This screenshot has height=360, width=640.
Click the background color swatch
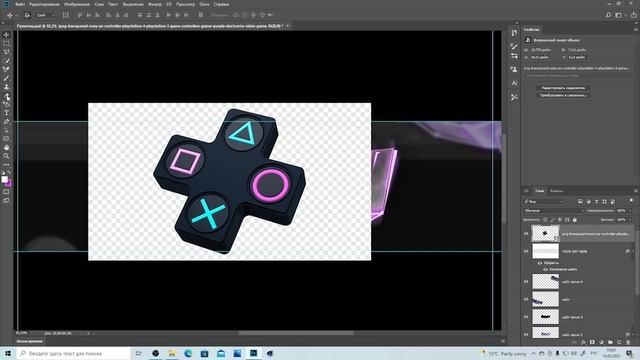(x=8, y=183)
